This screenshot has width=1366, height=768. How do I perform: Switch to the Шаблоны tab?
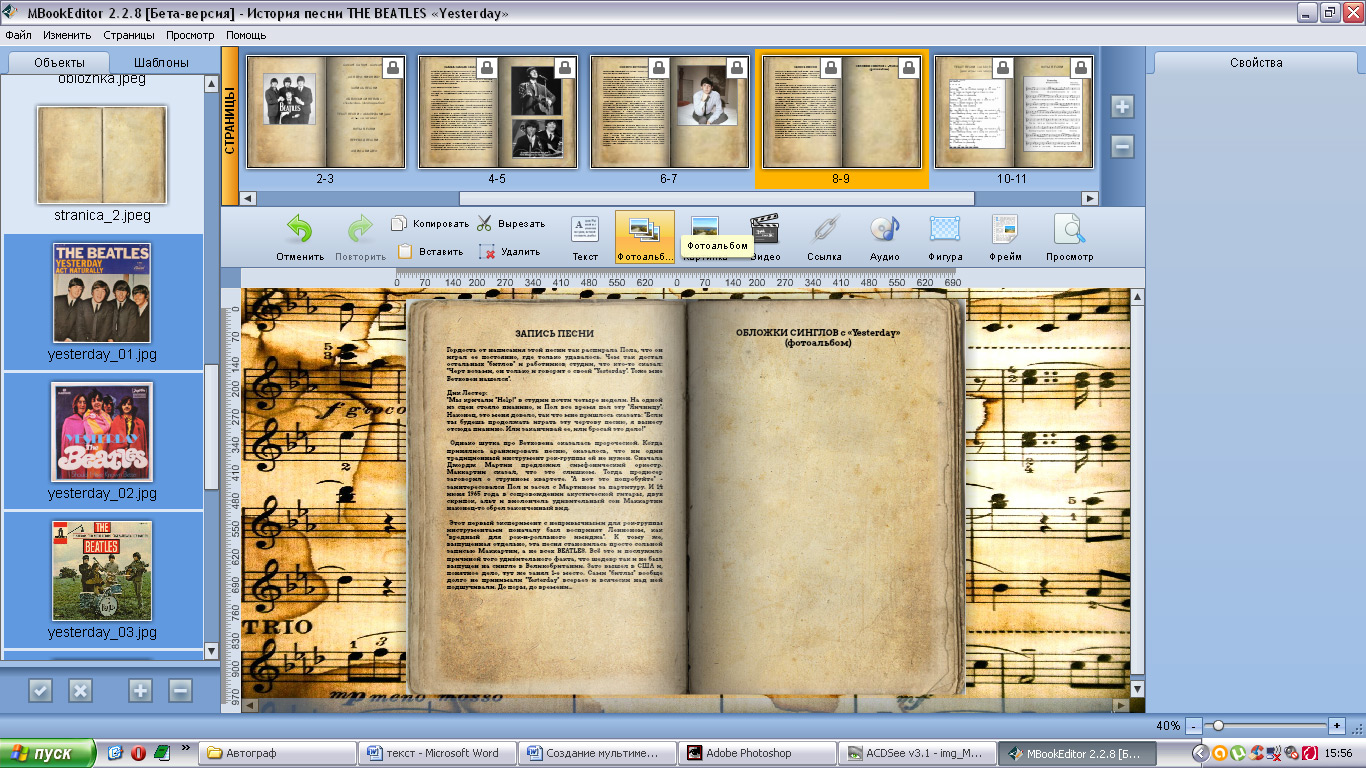tap(160, 62)
